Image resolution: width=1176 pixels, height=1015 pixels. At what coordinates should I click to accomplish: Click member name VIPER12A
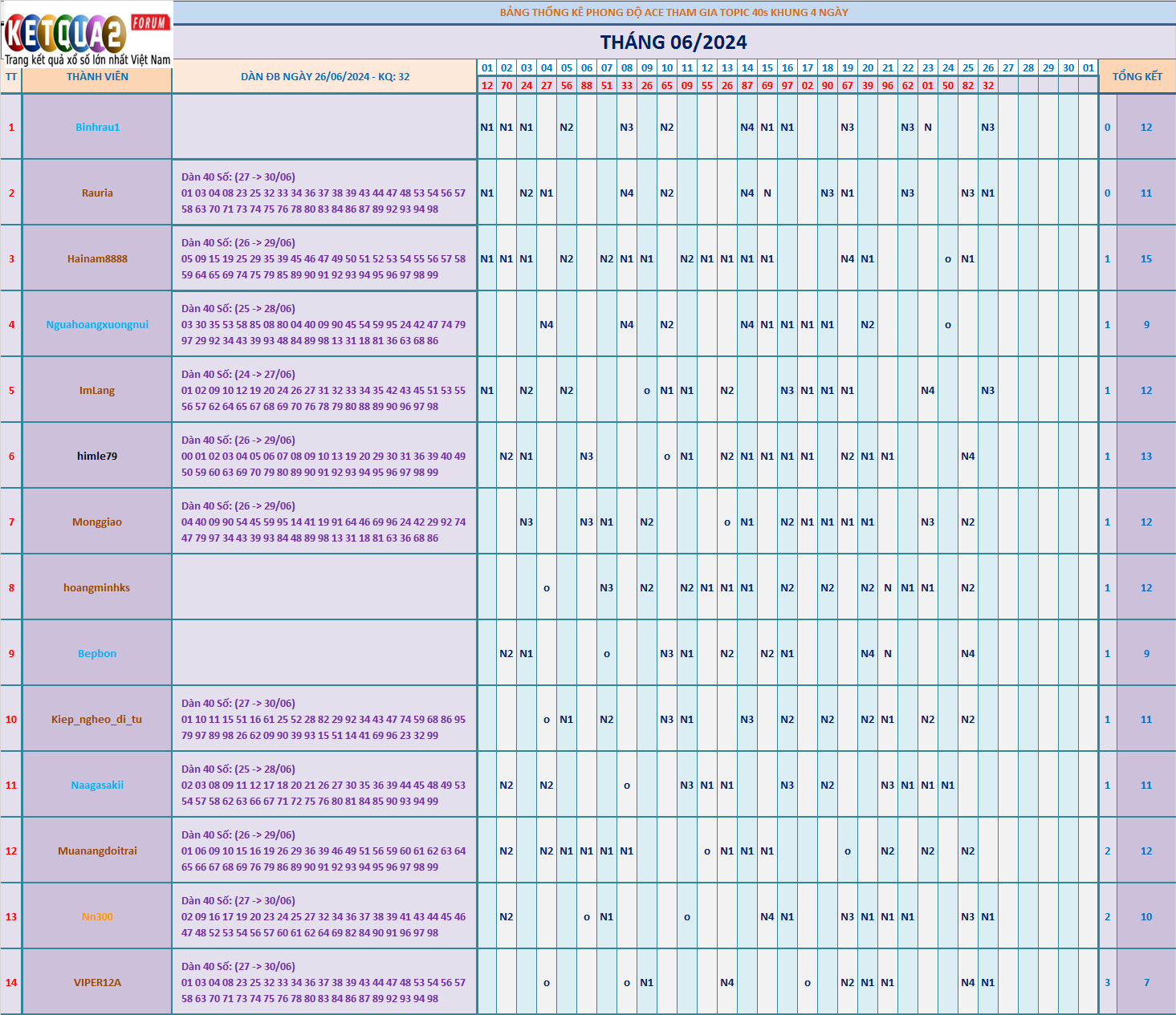pyautogui.click(x=97, y=982)
